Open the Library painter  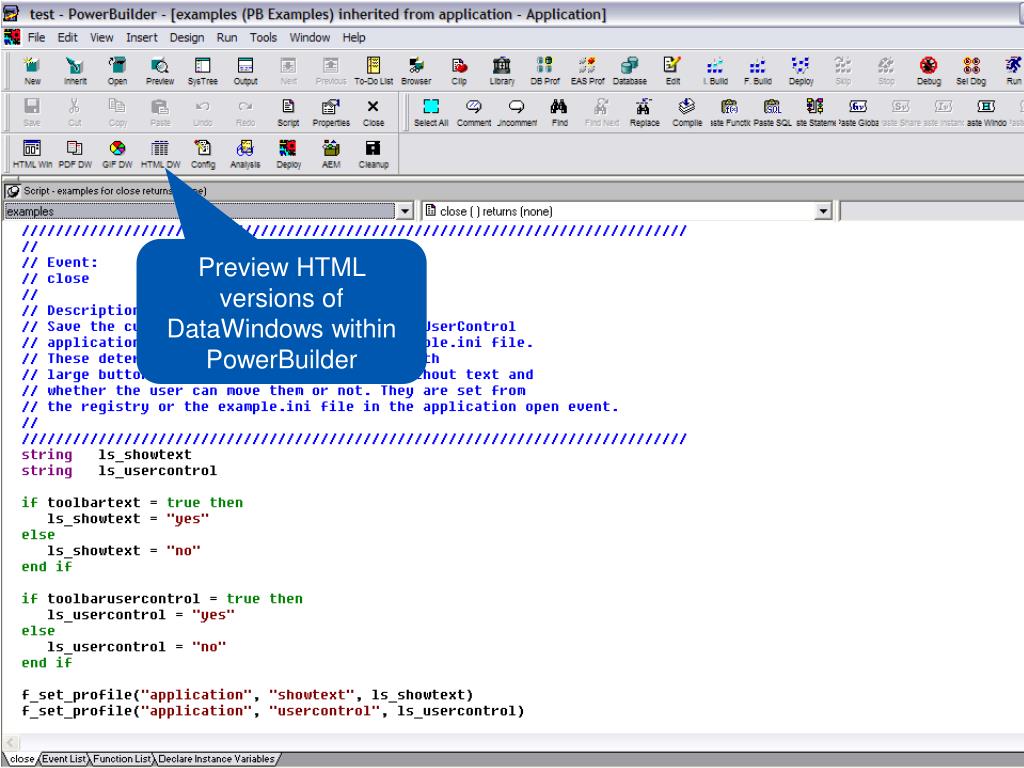pyautogui.click(x=502, y=71)
